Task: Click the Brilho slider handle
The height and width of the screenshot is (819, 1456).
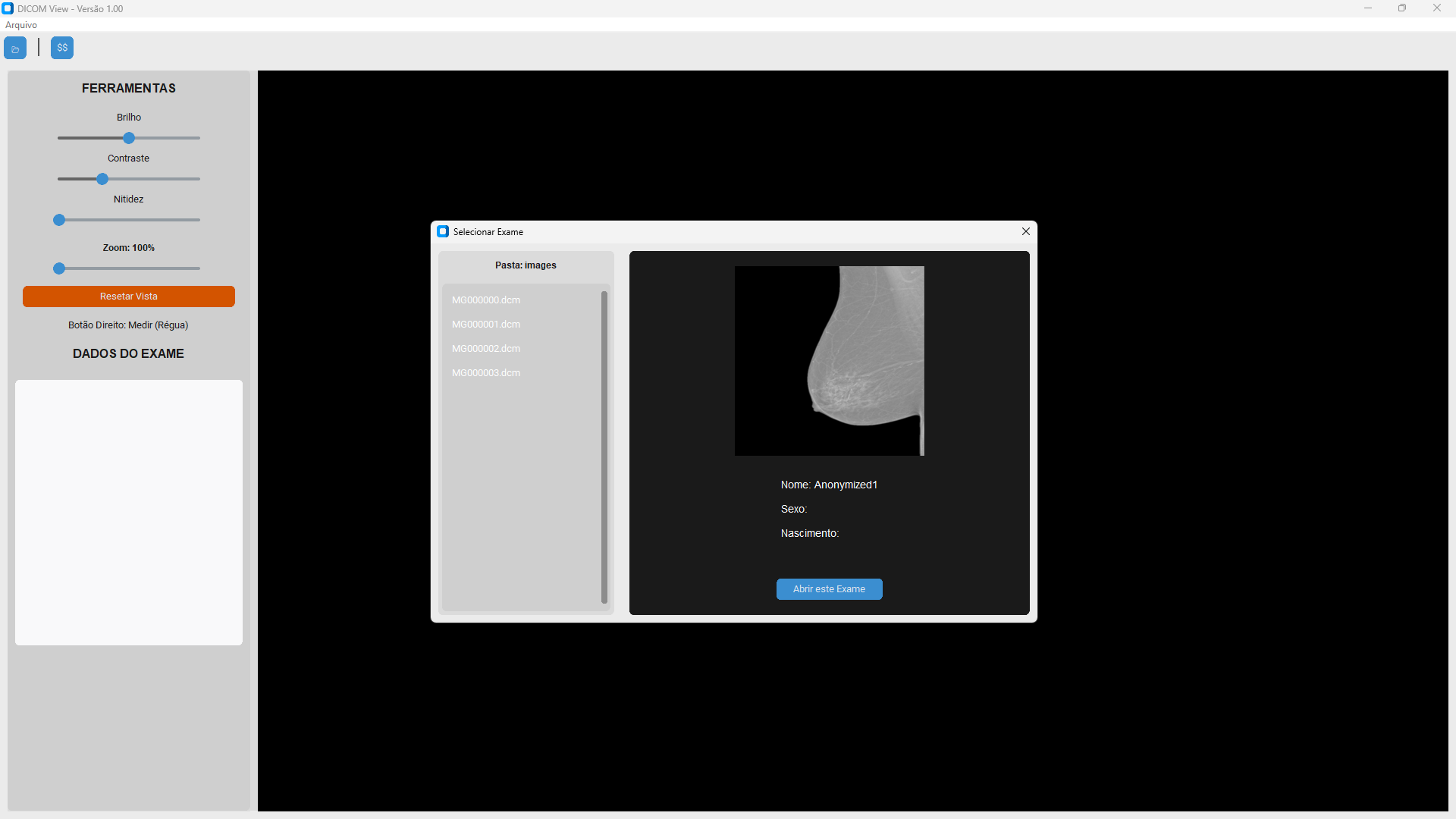Action: click(129, 138)
